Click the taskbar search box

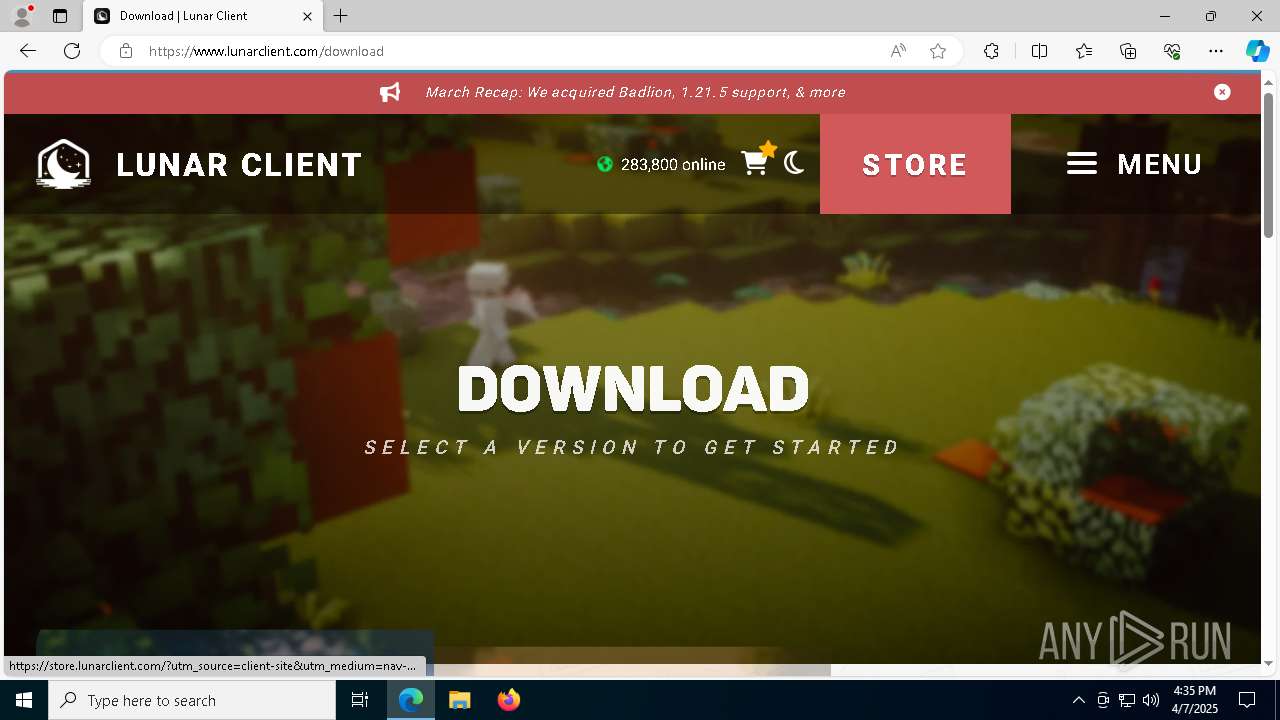(192, 700)
